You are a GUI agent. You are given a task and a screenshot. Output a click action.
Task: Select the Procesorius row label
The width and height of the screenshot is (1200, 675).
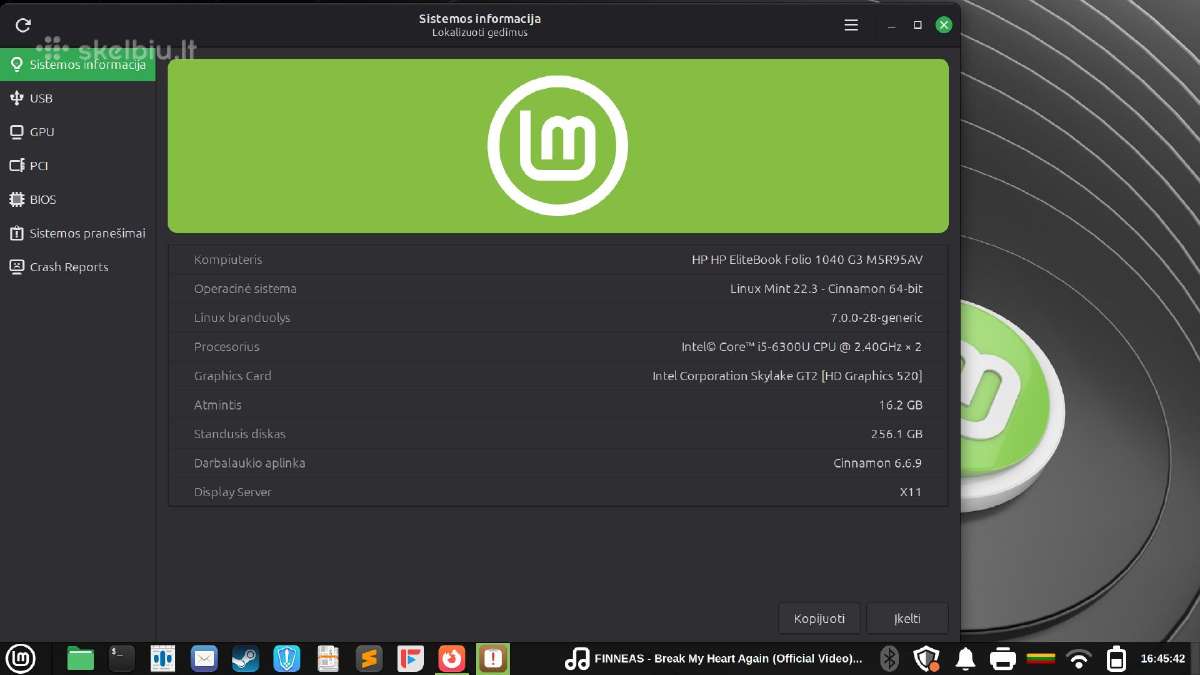[x=227, y=347]
